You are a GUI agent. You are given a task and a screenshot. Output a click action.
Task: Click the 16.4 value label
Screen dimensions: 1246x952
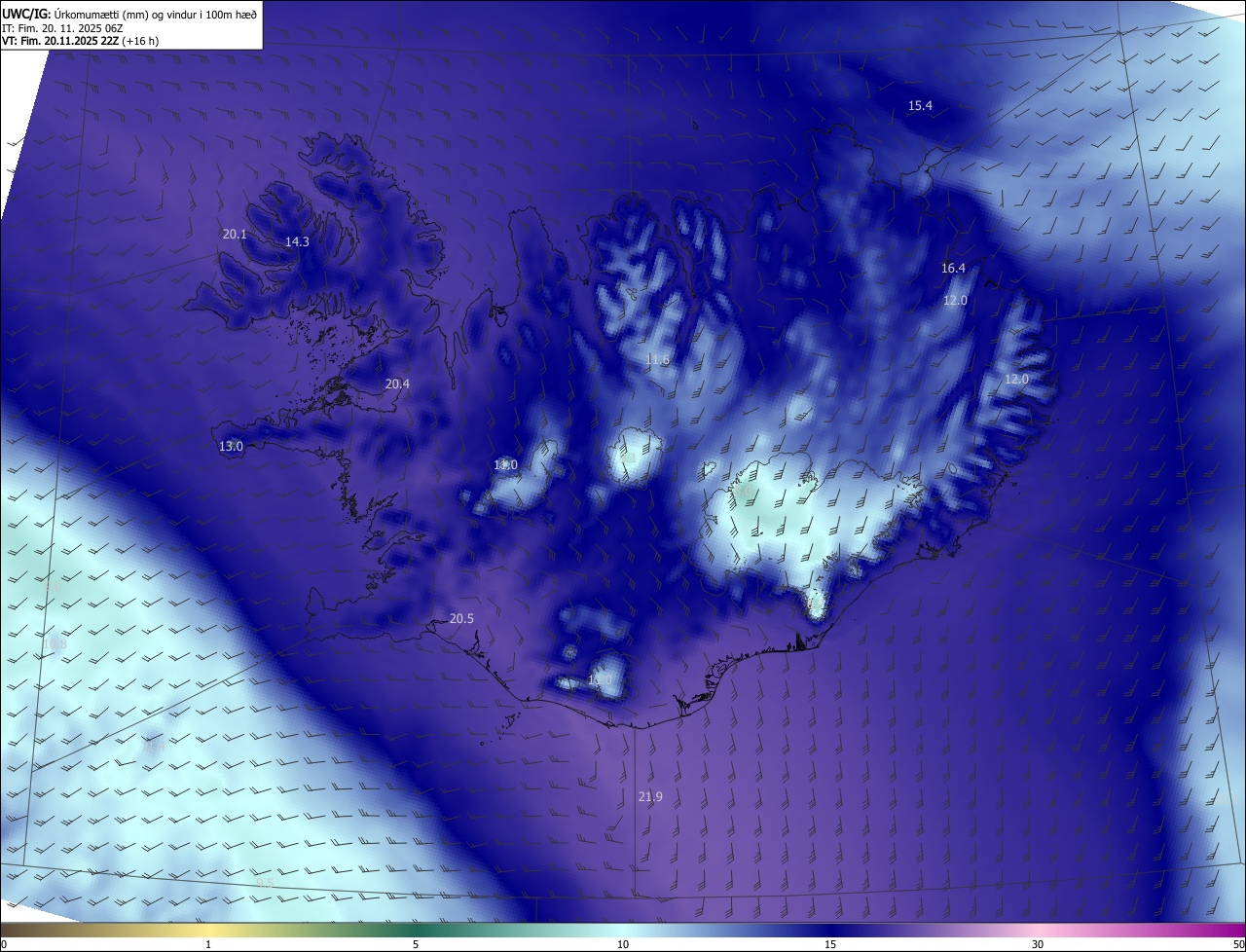[953, 268]
